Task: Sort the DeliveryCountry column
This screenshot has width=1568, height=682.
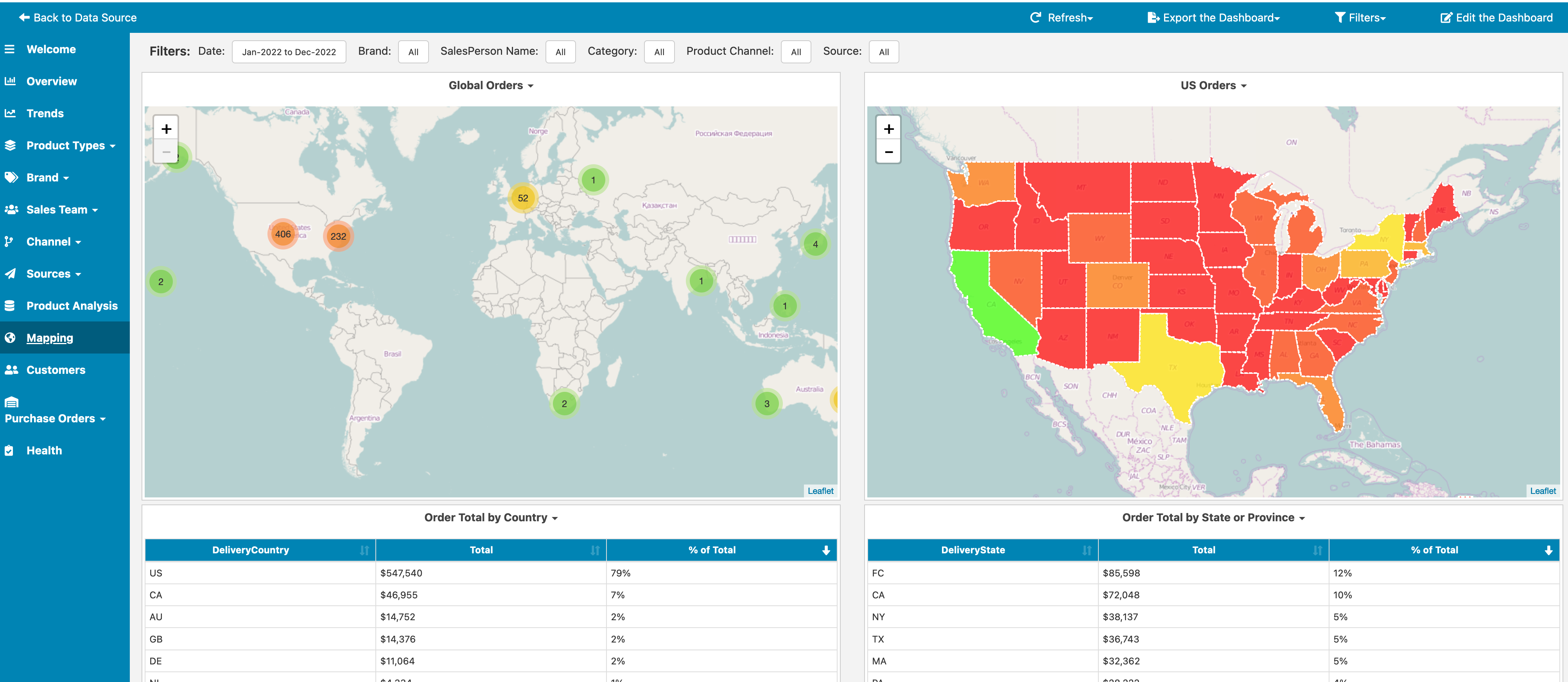Action: [x=364, y=550]
